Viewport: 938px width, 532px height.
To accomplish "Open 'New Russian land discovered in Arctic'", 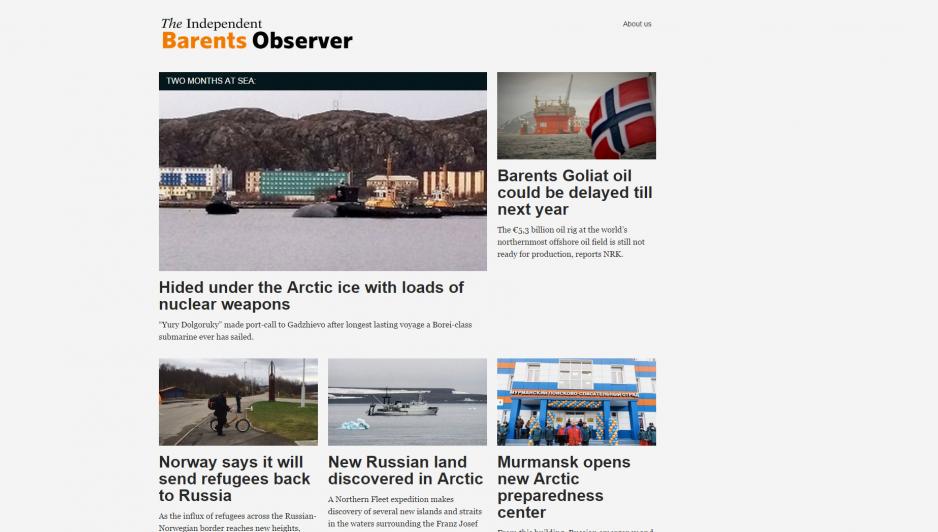I will pos(405,470).
